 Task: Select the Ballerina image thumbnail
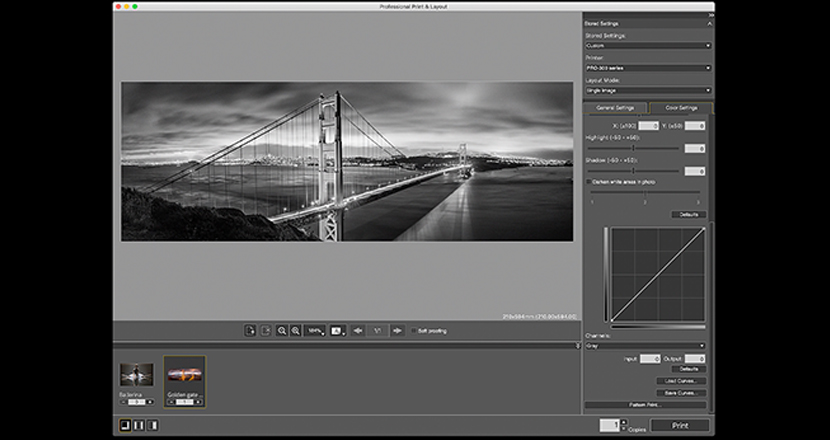[136, 375]
